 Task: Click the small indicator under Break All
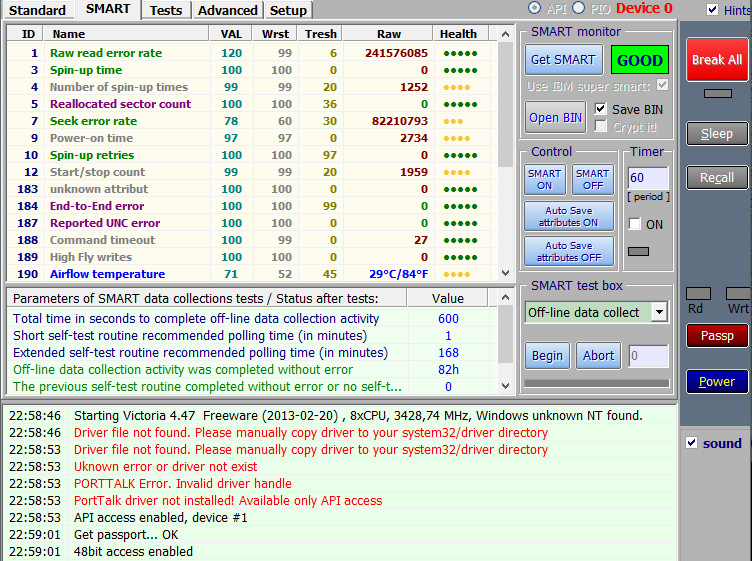coord(717,94)
